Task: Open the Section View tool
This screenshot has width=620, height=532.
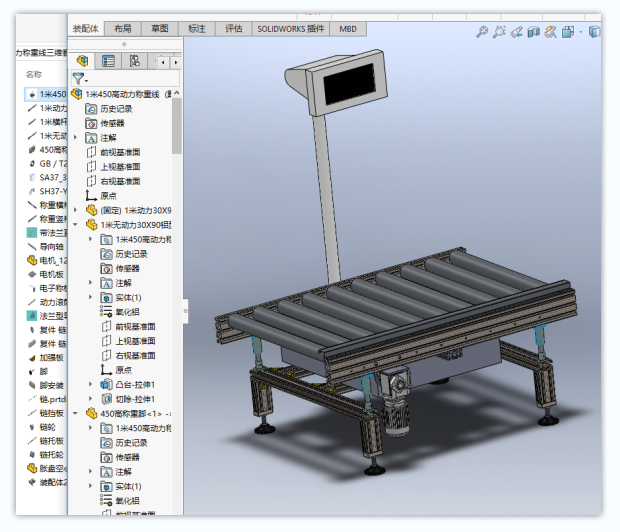Action: 533,32
